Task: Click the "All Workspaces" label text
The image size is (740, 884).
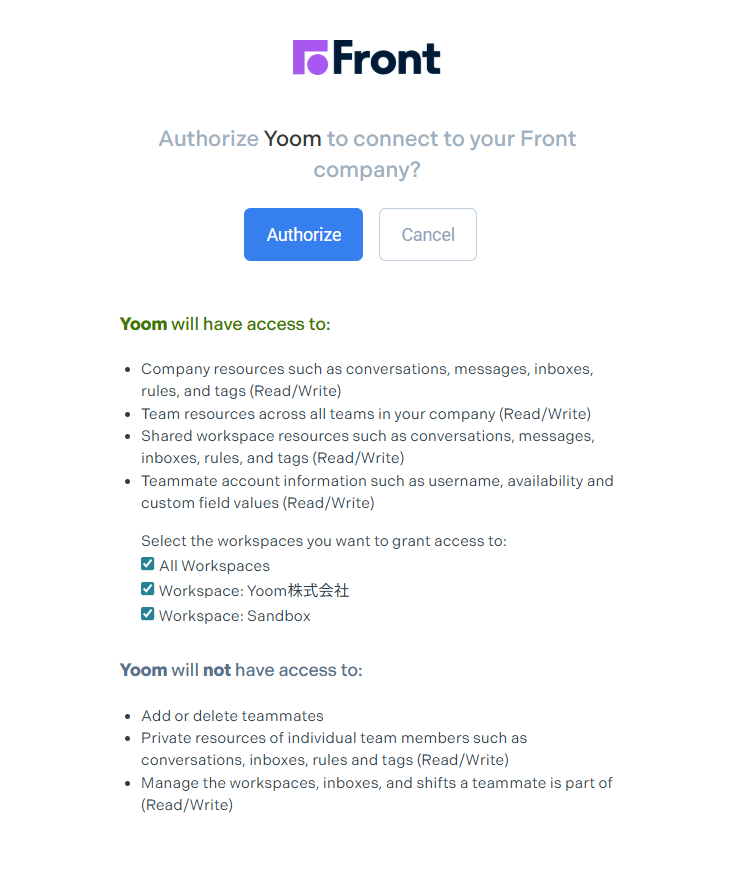Action: pos(214,566)
